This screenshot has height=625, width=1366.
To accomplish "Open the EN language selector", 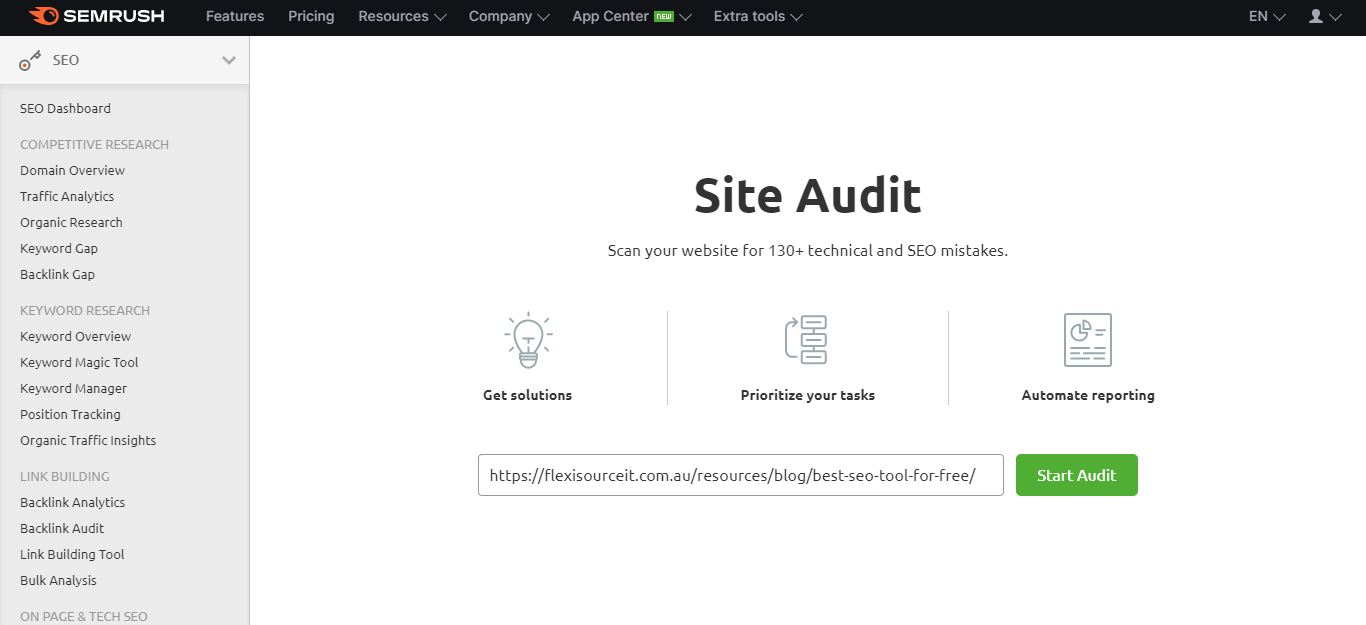I will [1267, 16].
